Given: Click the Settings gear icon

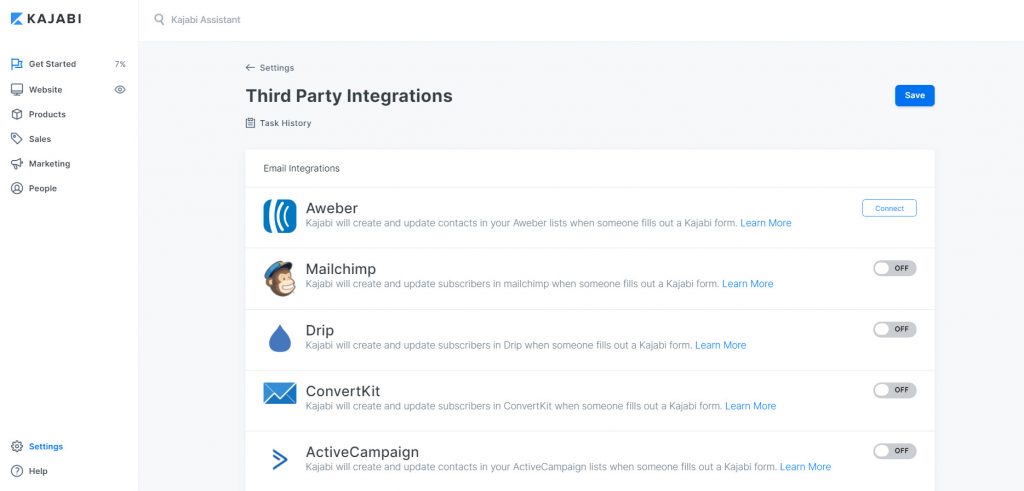Looking at the screenshot, I should pos(17,447).
